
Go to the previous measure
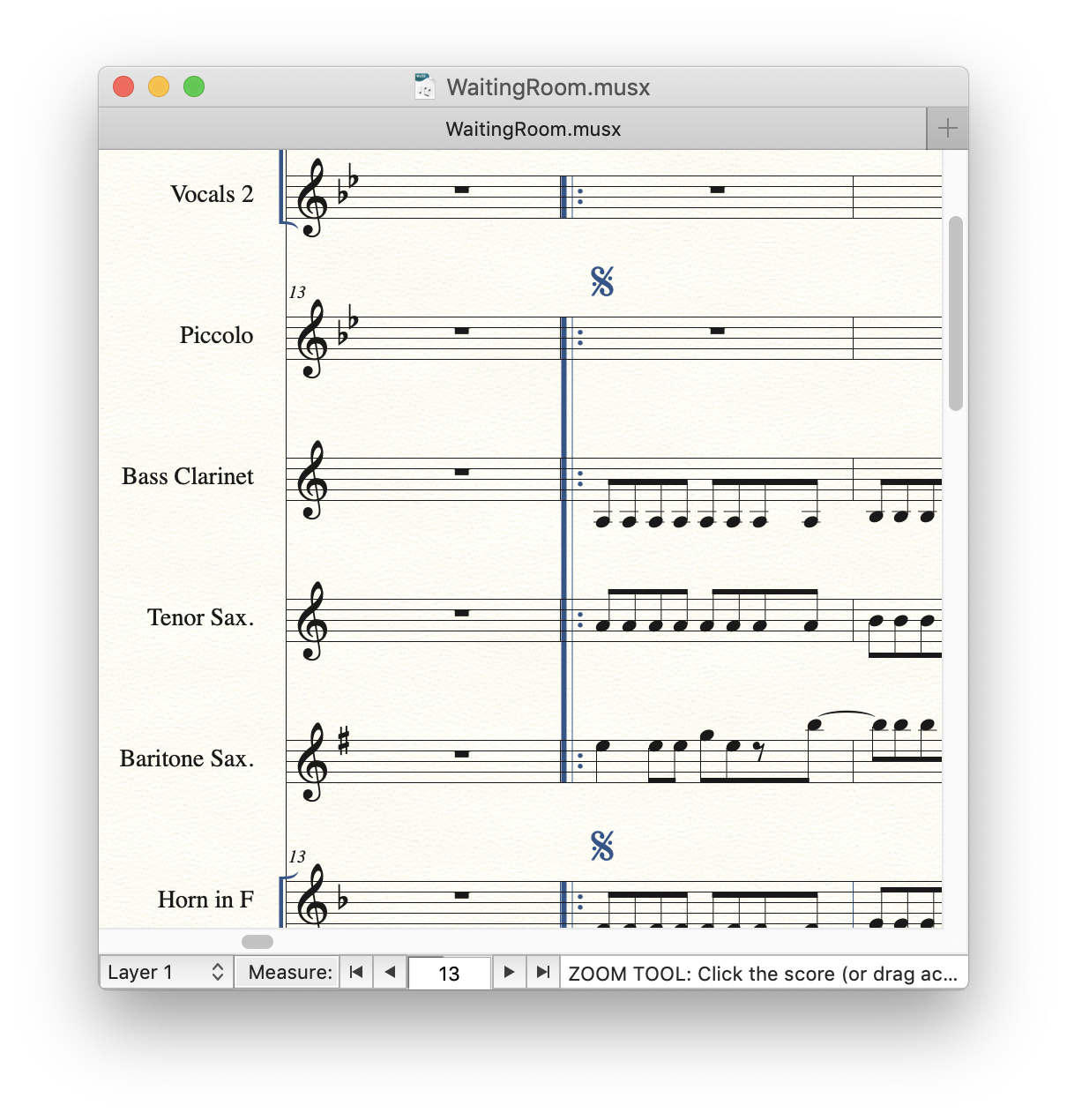tap(390, 972)
